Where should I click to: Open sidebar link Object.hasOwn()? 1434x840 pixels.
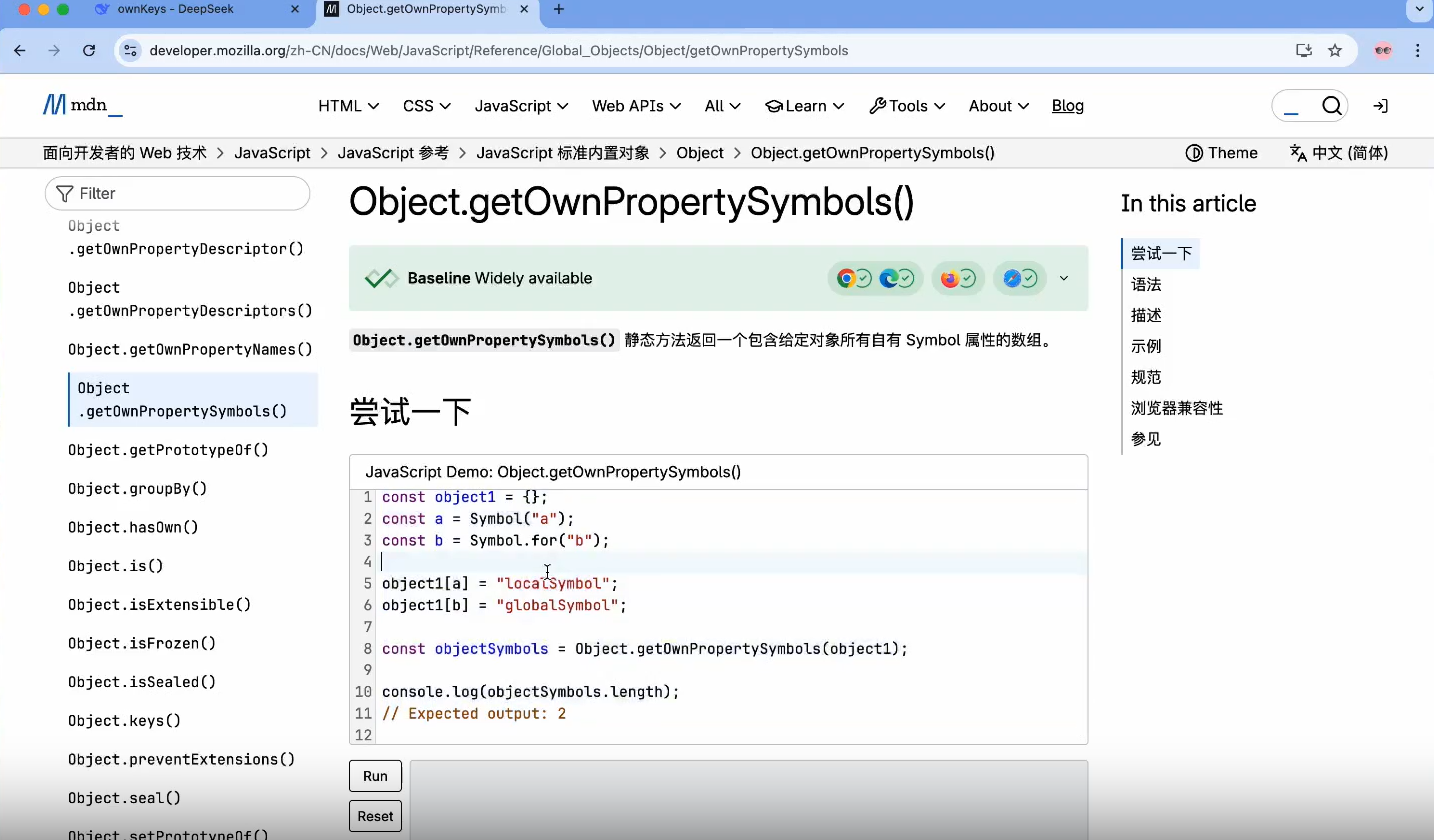pyautogui.click(x=134, y=527)
